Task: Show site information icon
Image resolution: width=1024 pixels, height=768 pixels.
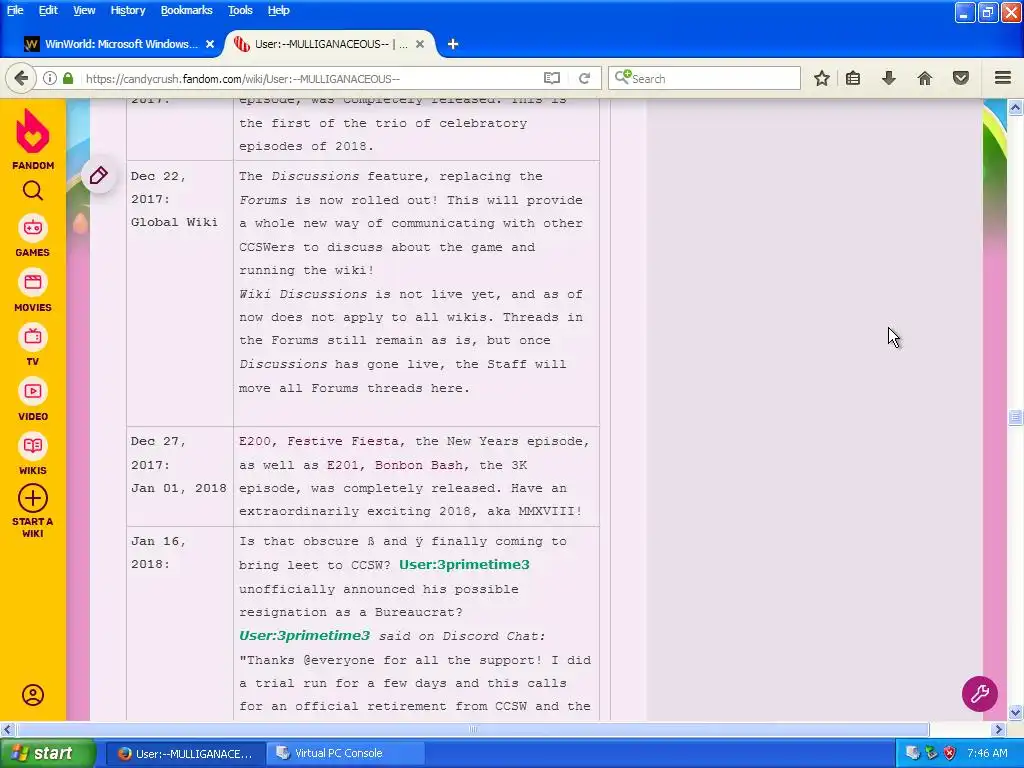Action: pos(50,78)
